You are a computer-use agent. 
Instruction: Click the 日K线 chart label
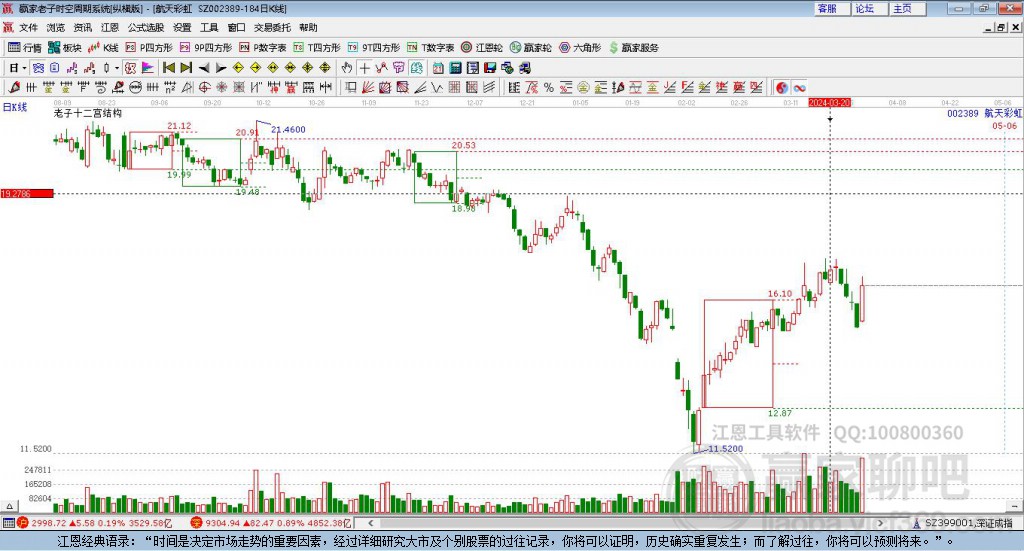15,107
